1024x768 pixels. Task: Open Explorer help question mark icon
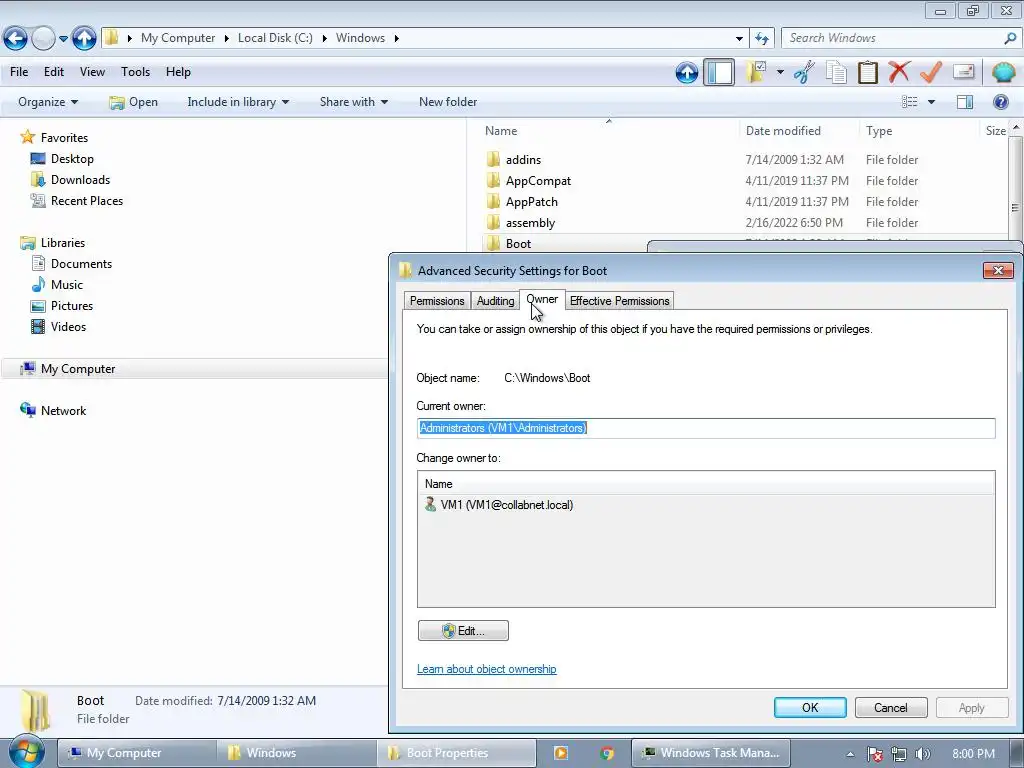tap(1000, 102)
